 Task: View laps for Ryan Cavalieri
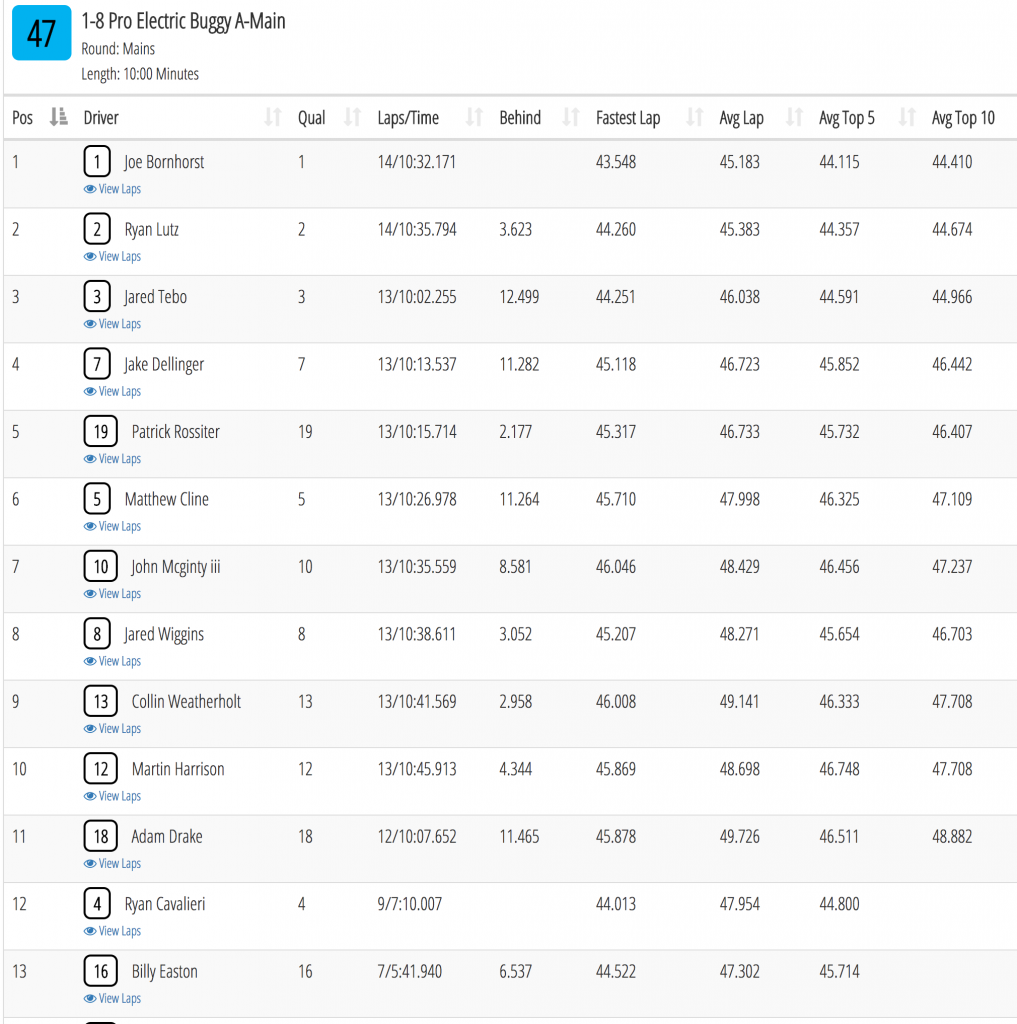point(112,931)
